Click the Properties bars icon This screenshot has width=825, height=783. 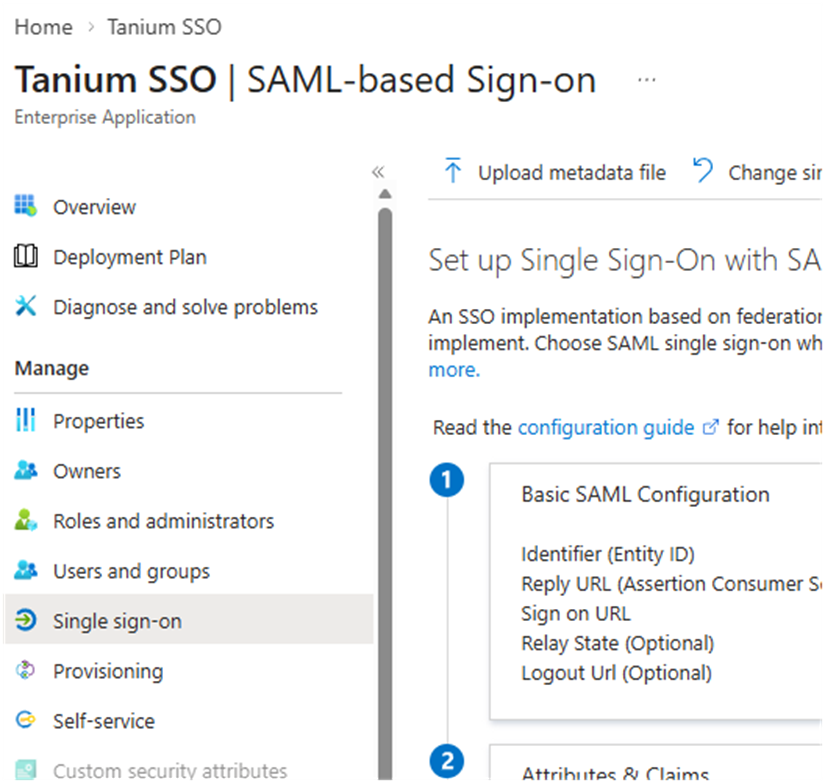[26, 421]
